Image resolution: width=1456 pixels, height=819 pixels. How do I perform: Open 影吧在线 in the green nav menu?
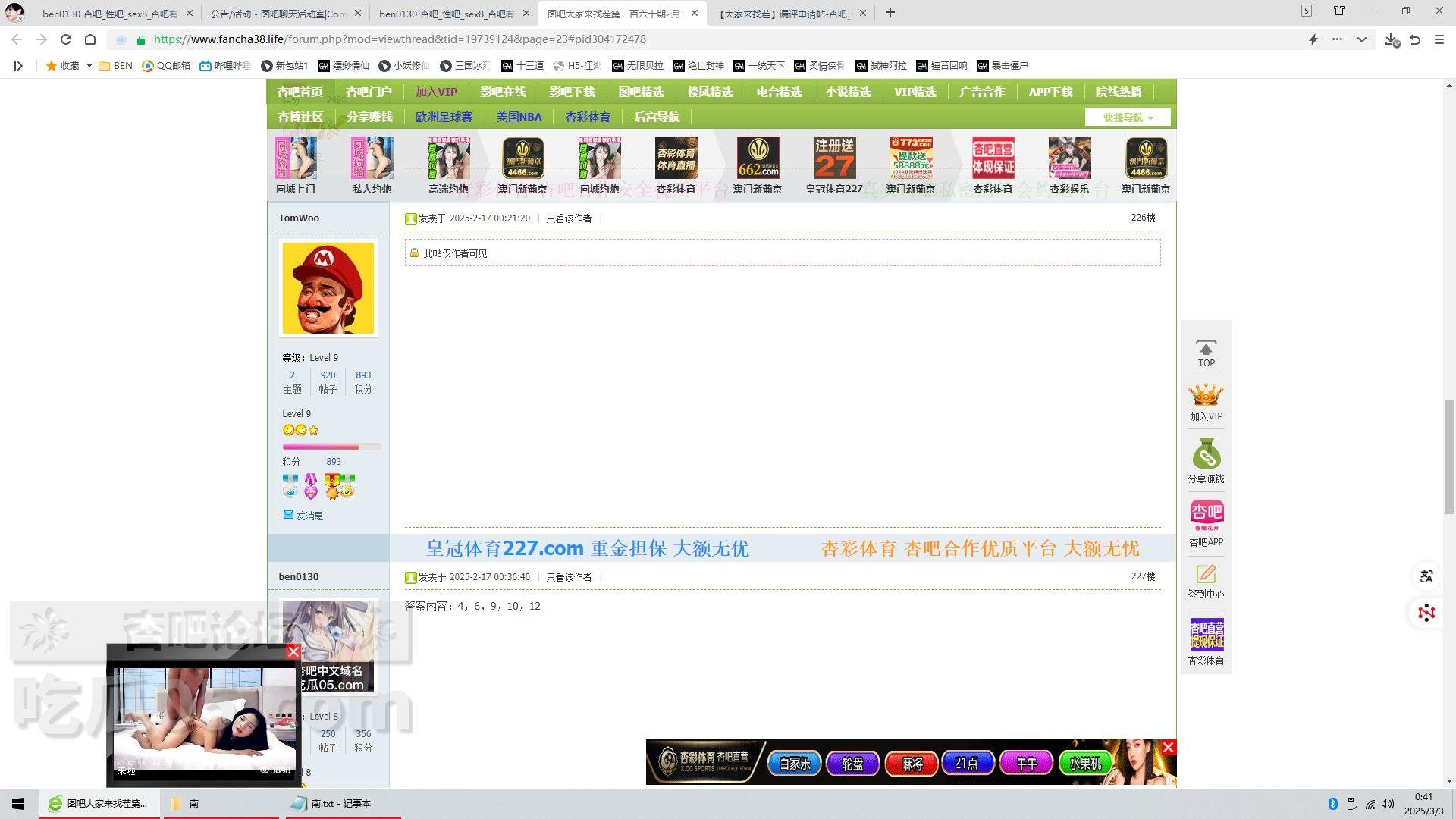click(x=503, y=92)
